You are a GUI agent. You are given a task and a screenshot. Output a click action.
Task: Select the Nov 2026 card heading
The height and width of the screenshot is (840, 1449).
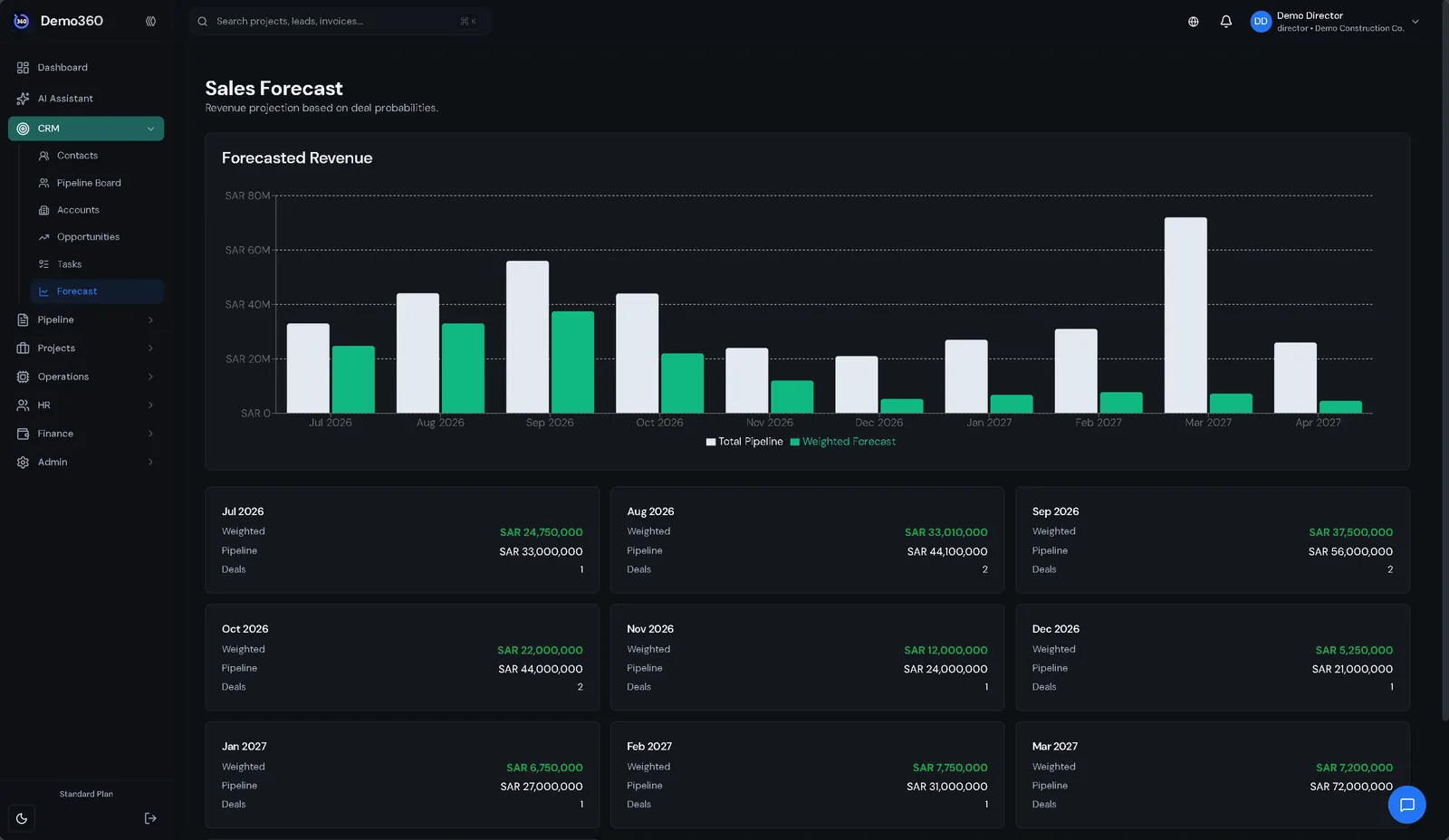click(650, 629)
